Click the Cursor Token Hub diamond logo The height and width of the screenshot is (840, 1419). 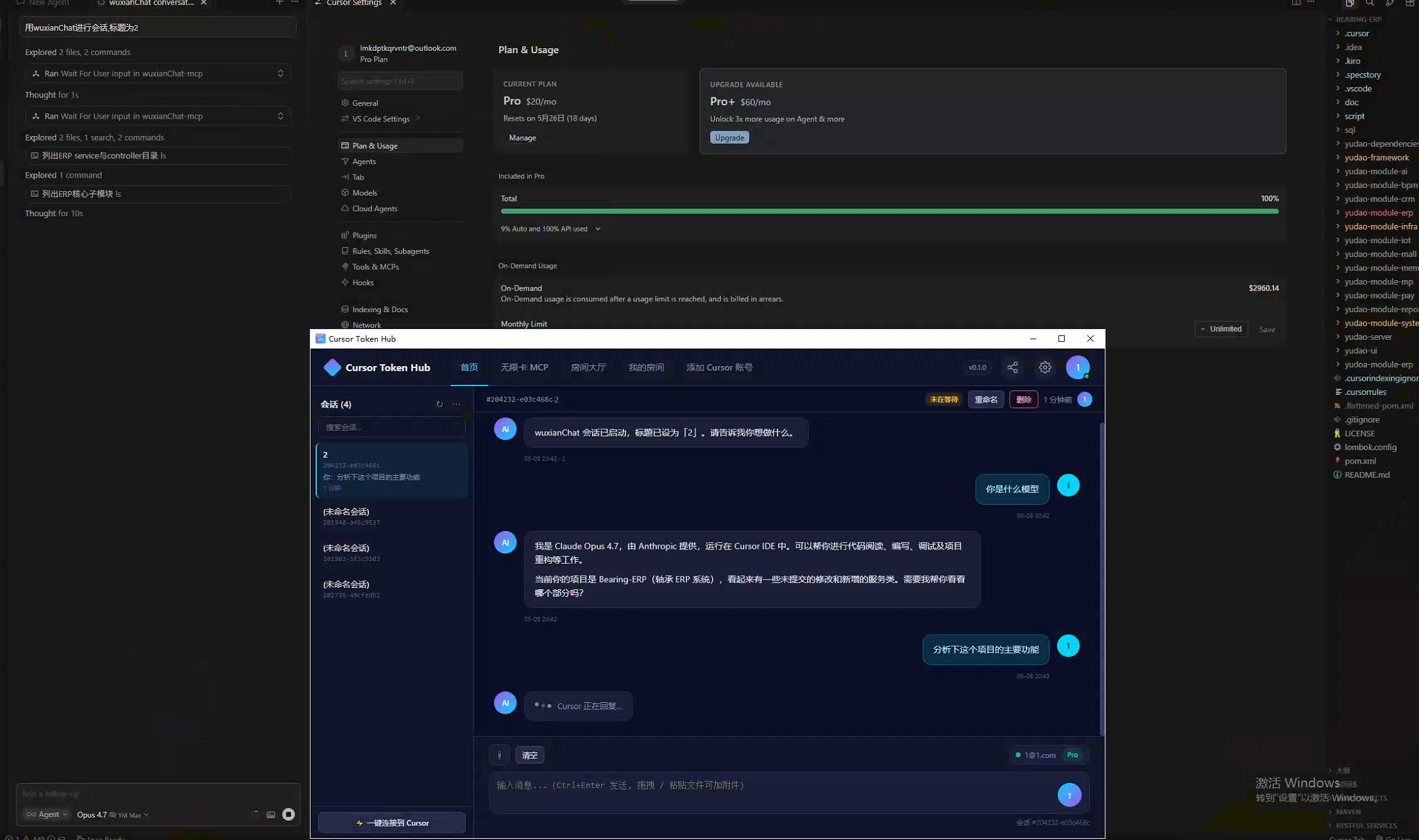(332, 367)
